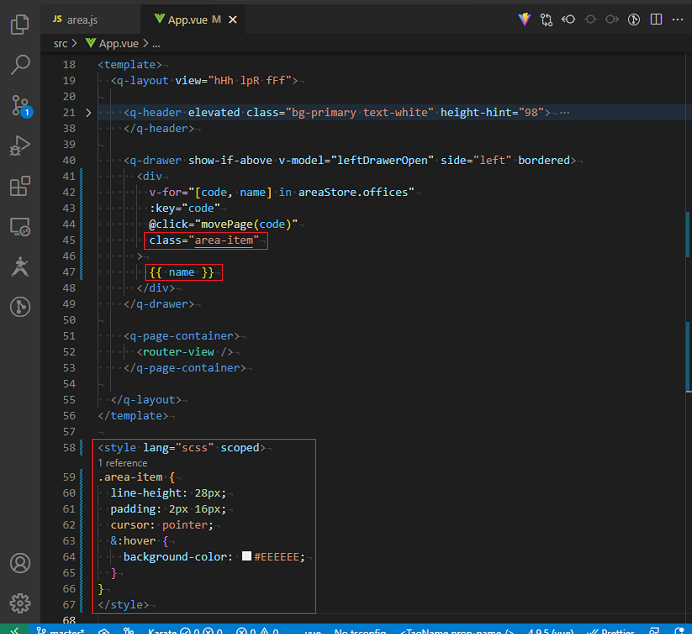
Task: Open the Explorer view in activity bar
Action: [x=20, y=24]
